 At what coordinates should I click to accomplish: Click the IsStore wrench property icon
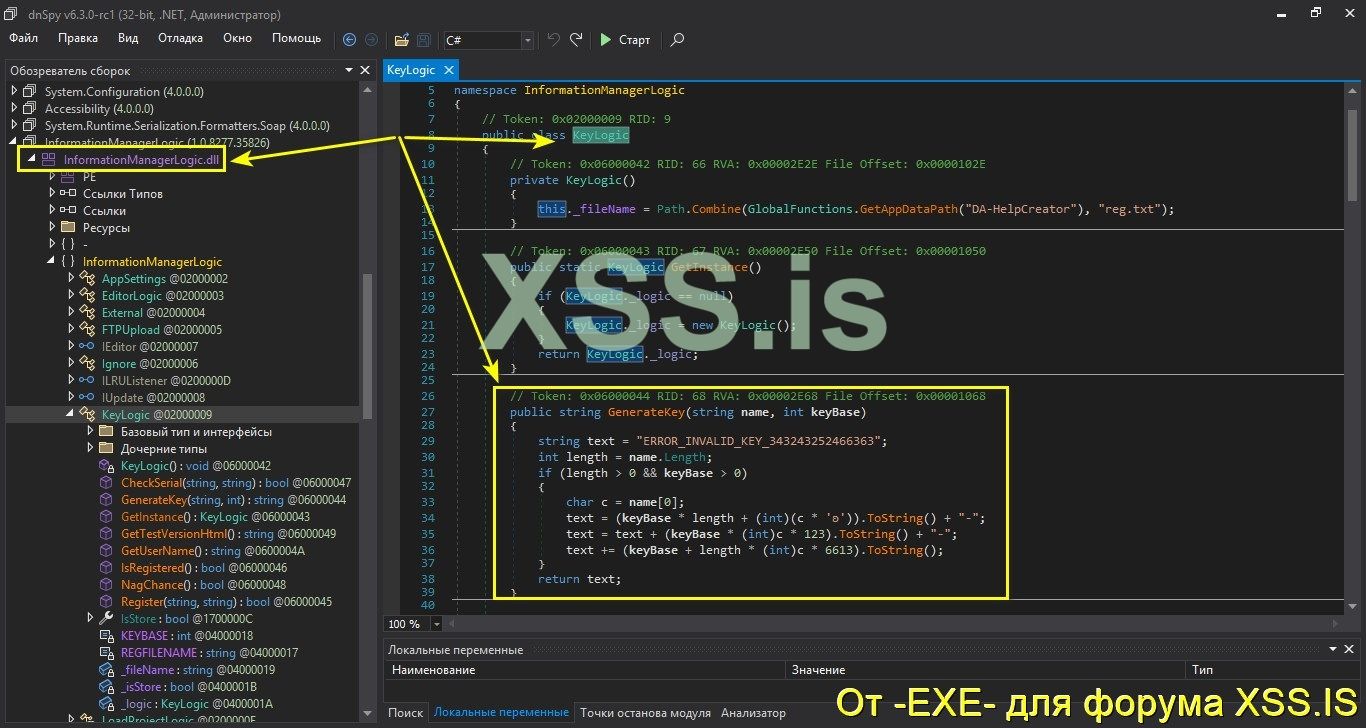tap(105, 618)
